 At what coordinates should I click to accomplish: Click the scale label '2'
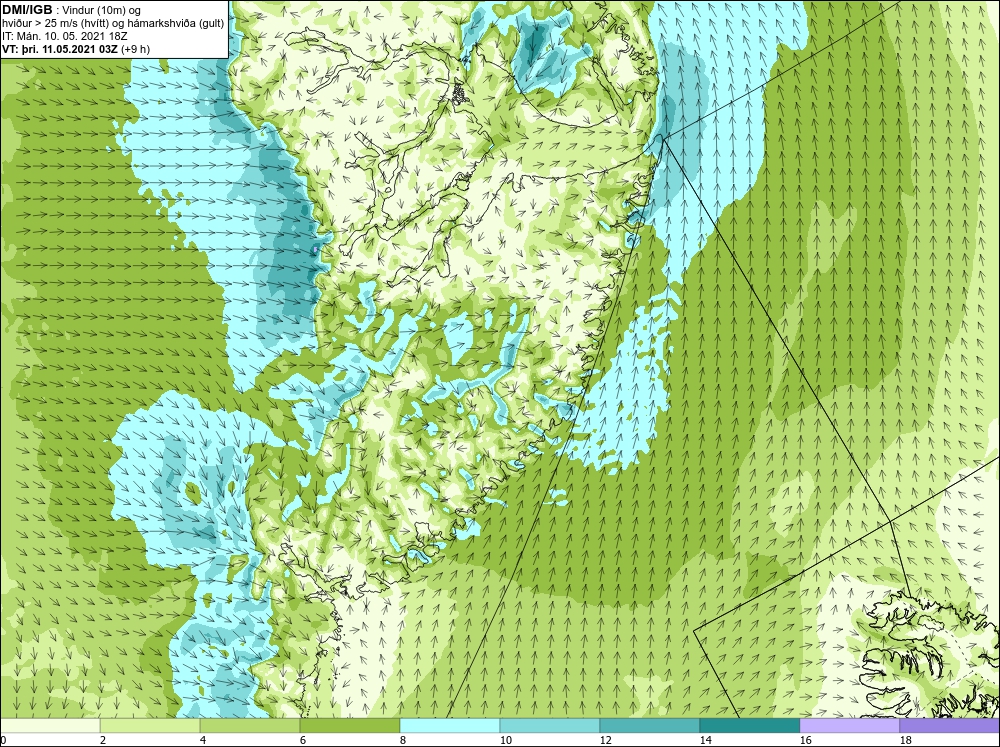103,740
